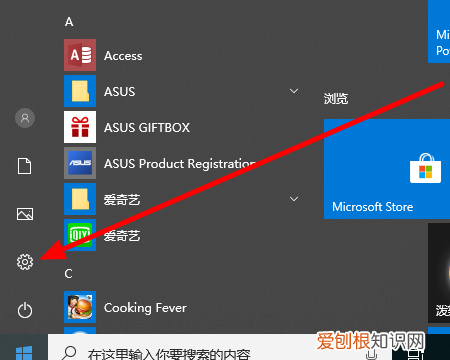This screenshot has width=450, height=360.
Task: Open Pictures from the Start sidebar
Action: coord(25,214)
